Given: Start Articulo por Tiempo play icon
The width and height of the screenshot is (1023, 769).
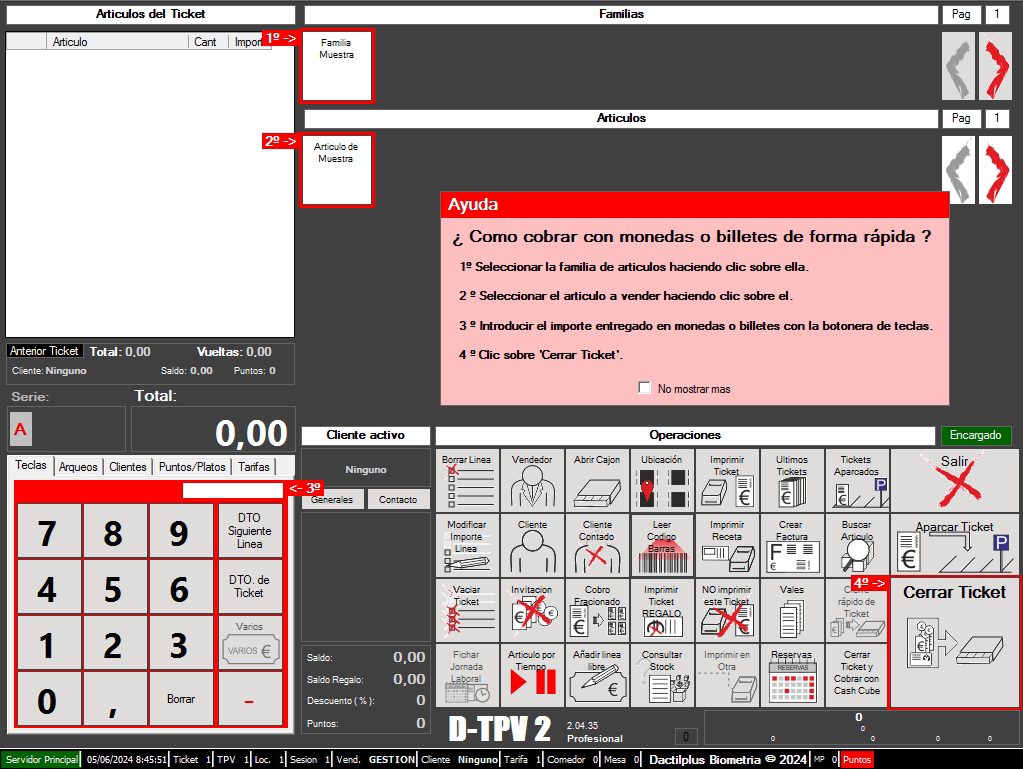Looking at the screenshot, I should click(x=532, y=676).
